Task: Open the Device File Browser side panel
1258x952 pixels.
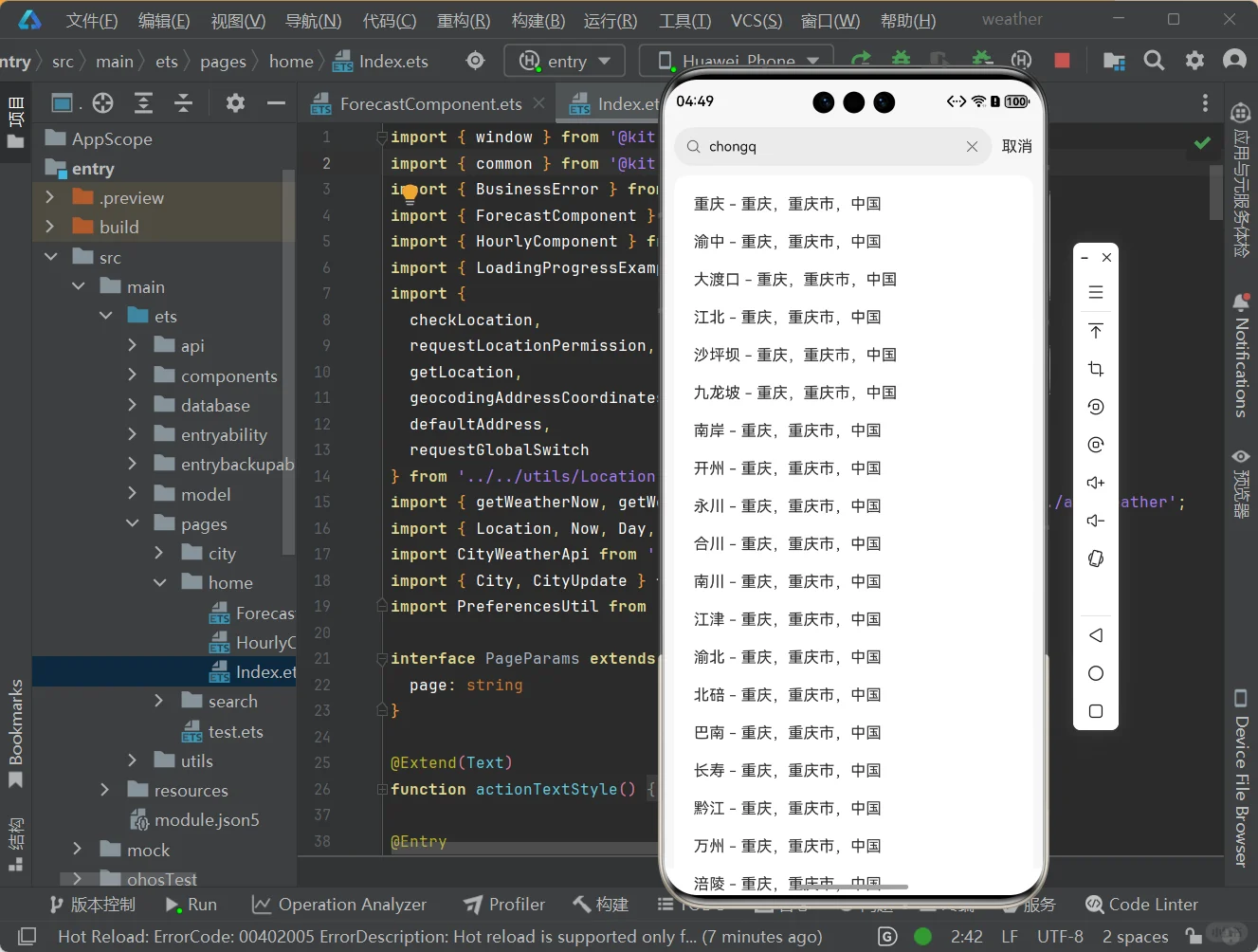Action: click(1240, 778)
